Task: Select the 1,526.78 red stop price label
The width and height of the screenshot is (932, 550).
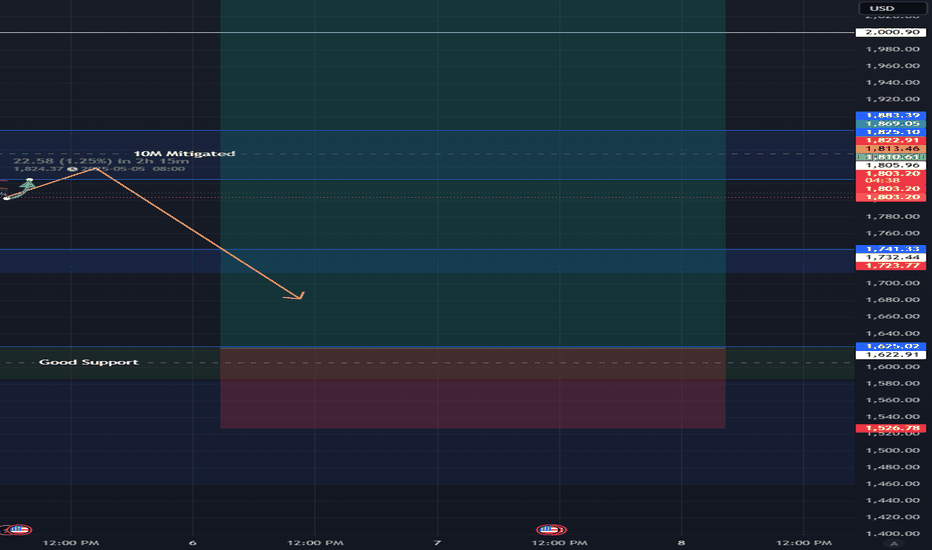Action: coord(890,428)
